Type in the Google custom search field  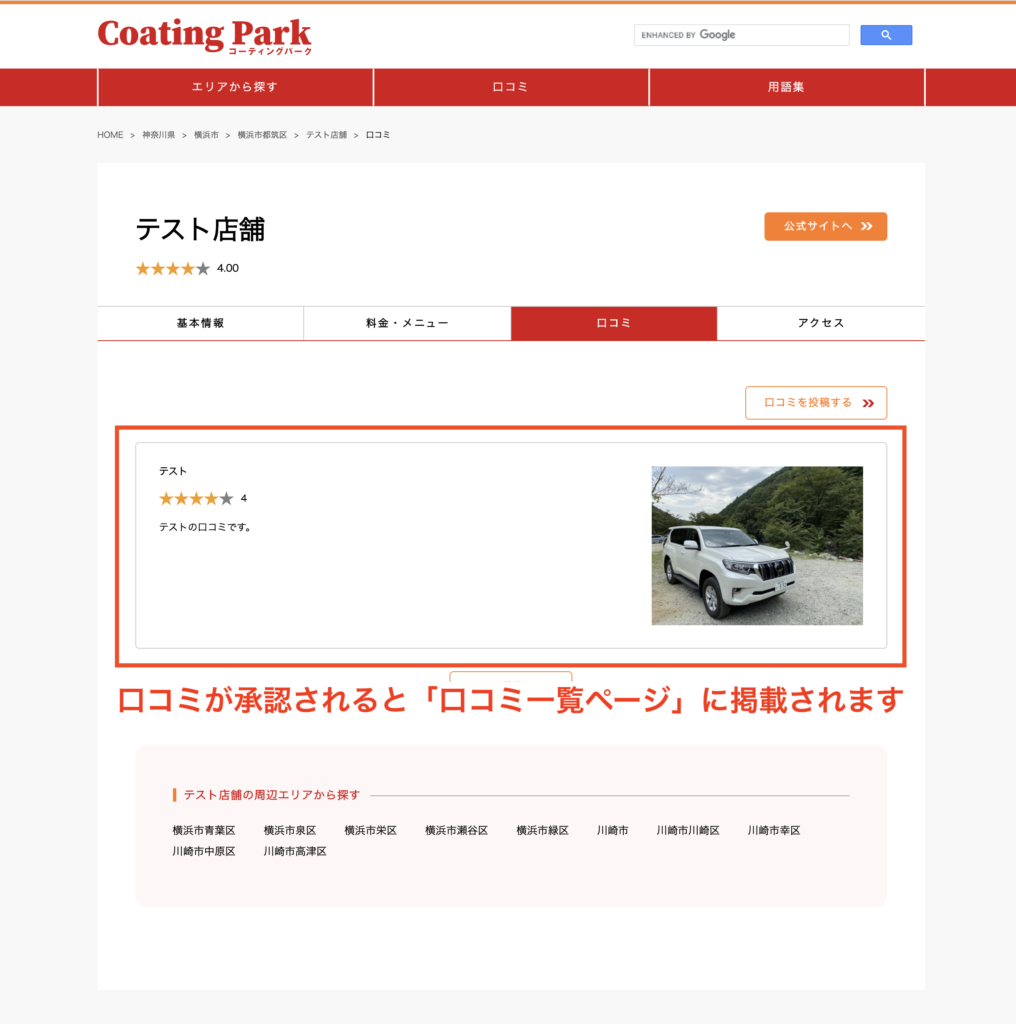pyautogui.click(x=741, y=35)
